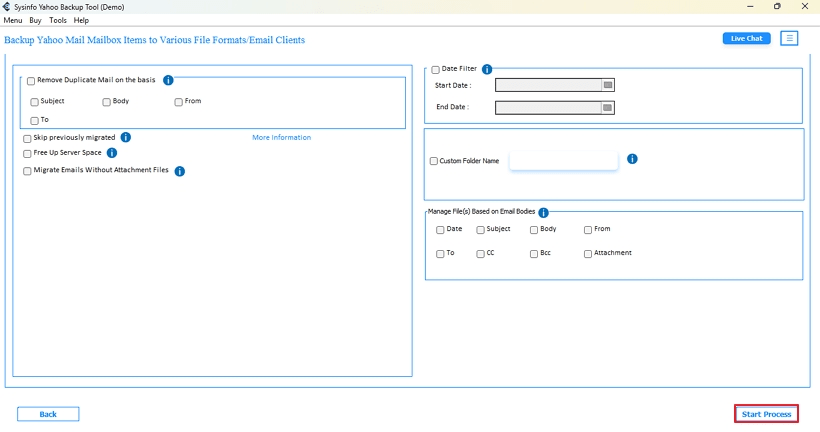Click the Start Process button
Image resolution: width=820 pixels, height=432 pixels.
point(766,414)
